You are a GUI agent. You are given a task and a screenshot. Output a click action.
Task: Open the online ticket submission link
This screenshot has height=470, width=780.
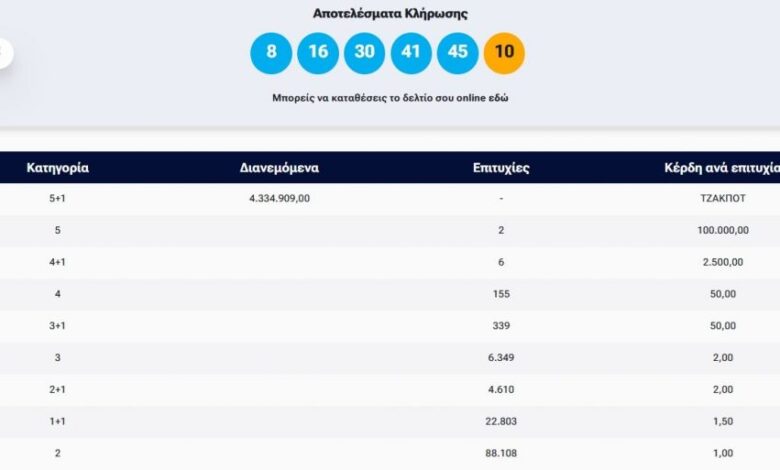click(389, 100)
